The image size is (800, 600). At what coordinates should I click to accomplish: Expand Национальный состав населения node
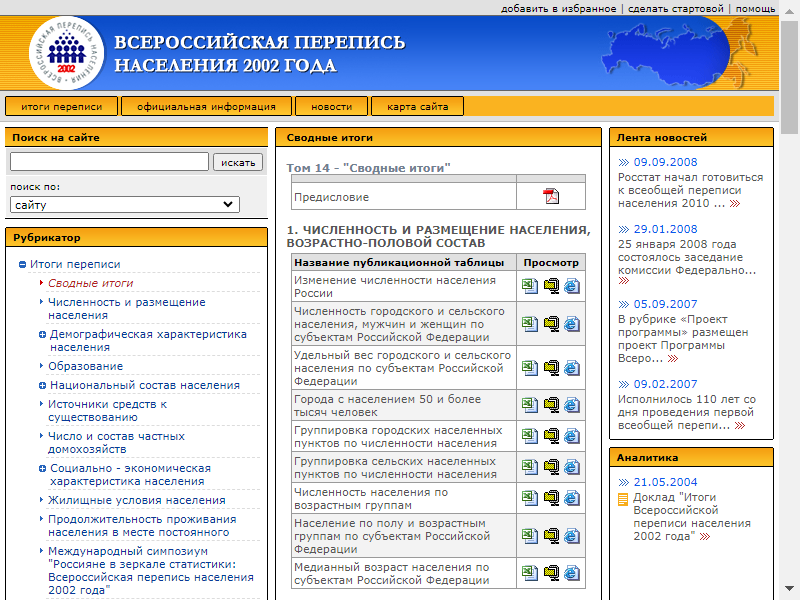click(42, 385)
